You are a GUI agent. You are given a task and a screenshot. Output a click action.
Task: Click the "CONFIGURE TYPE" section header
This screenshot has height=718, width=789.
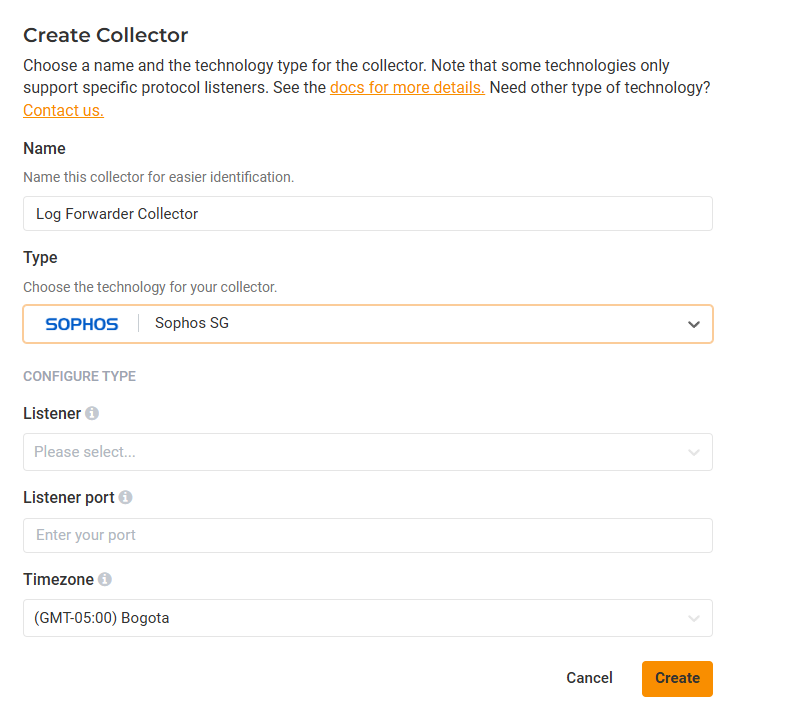[x=79, y=377]
